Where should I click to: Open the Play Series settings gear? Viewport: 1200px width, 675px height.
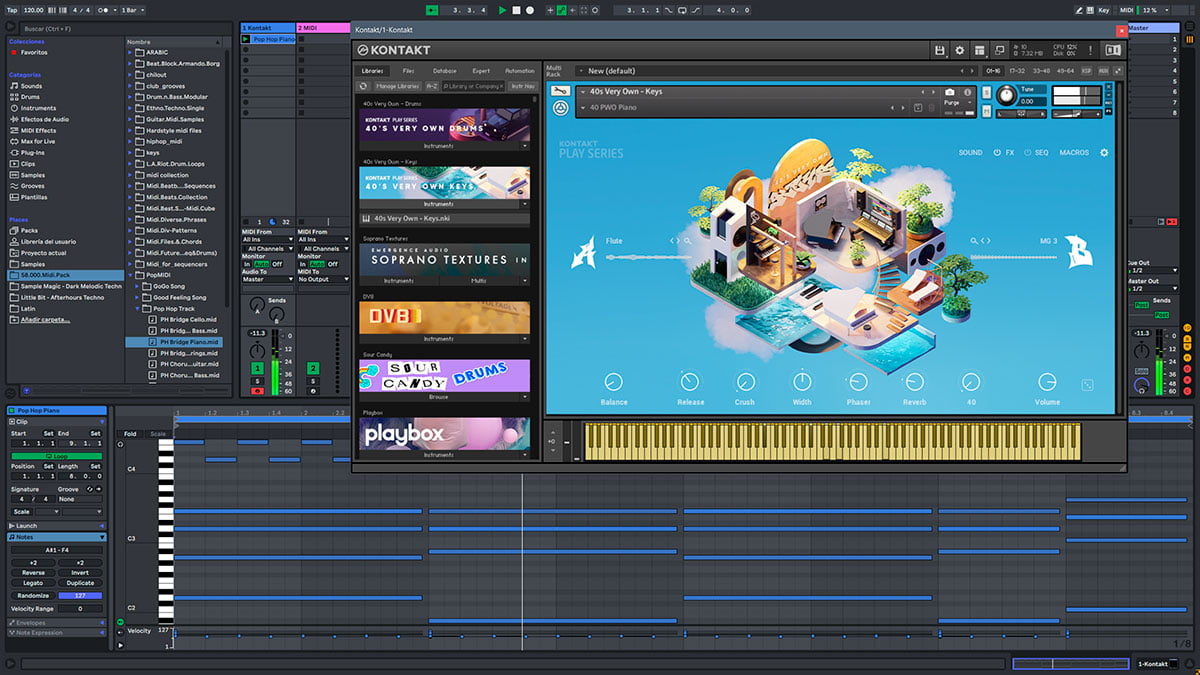pyautogui.click(x=1104, y=153)
